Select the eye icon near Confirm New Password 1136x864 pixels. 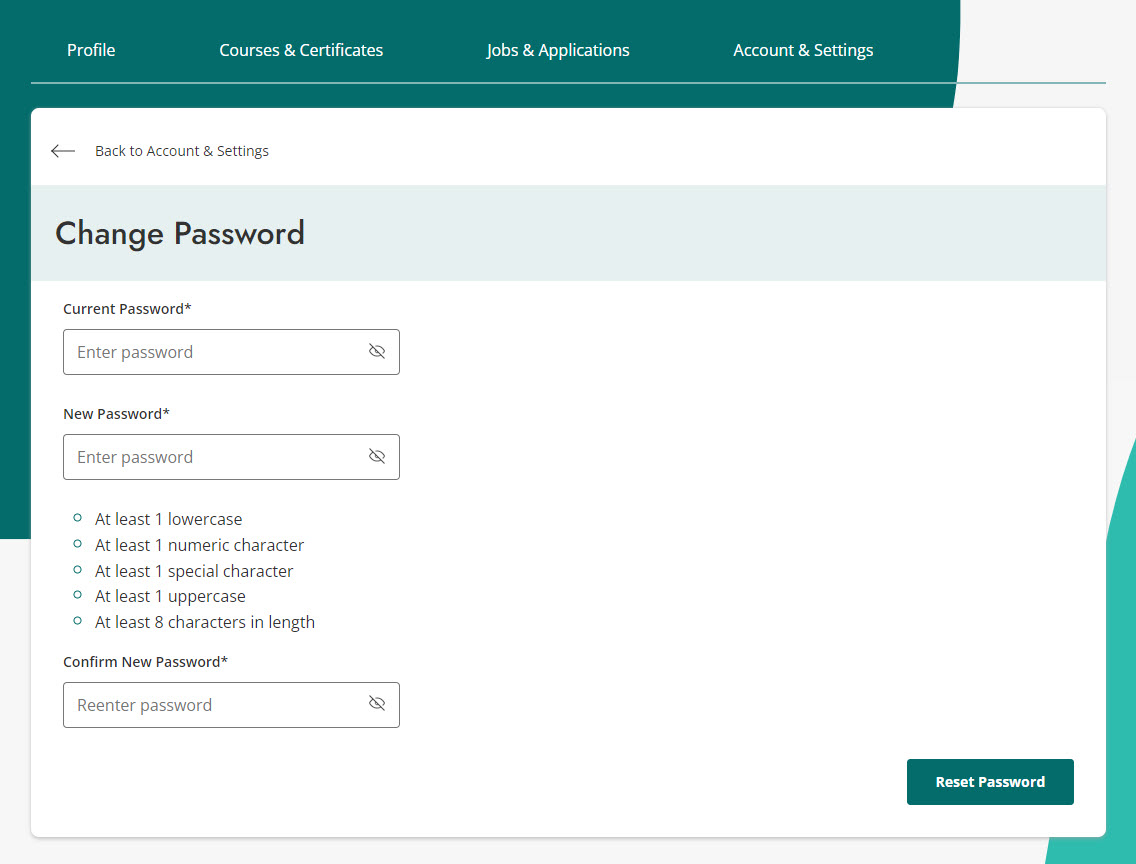click(x=377, y=704)
